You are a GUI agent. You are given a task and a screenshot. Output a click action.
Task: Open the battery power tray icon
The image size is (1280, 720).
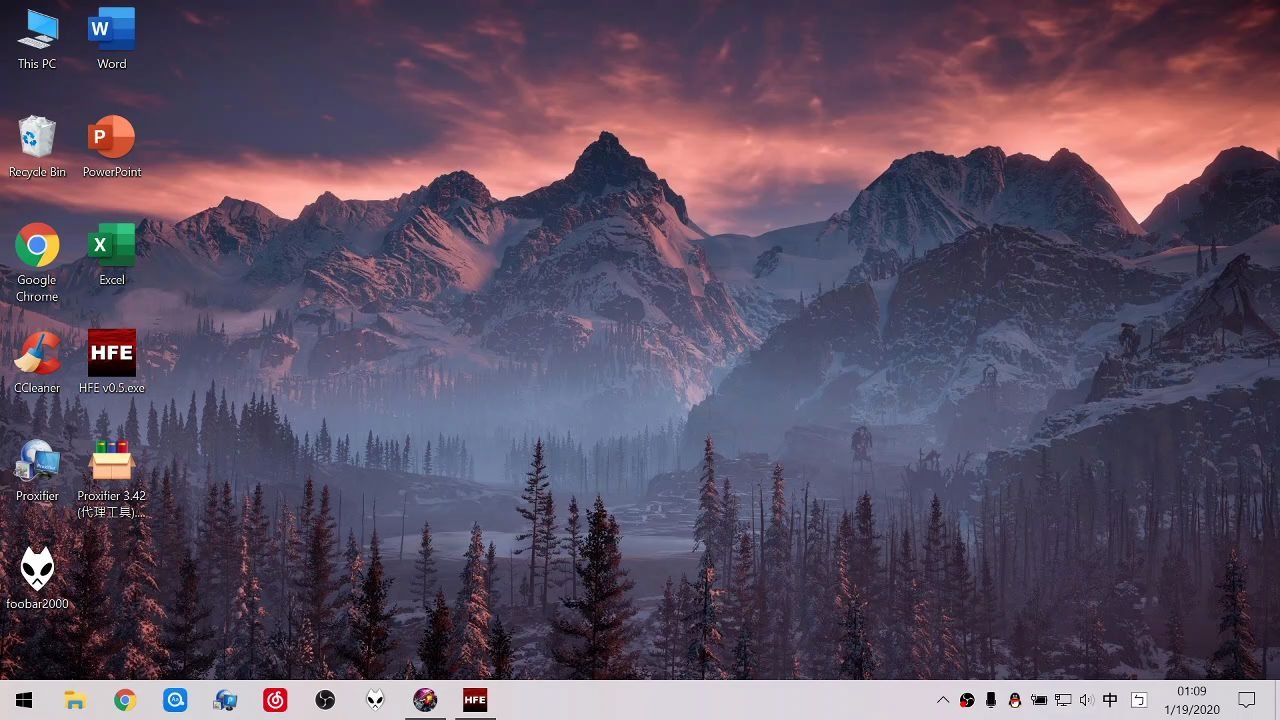point(1039,700)
